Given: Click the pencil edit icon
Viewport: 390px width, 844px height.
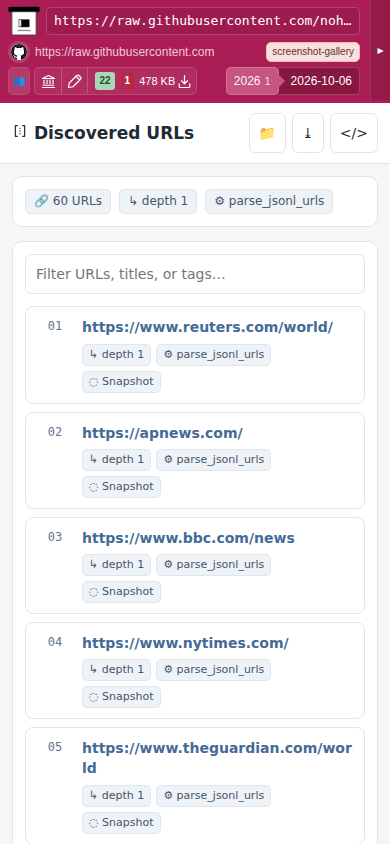Looking at the screenshot, I should (75, 81).
